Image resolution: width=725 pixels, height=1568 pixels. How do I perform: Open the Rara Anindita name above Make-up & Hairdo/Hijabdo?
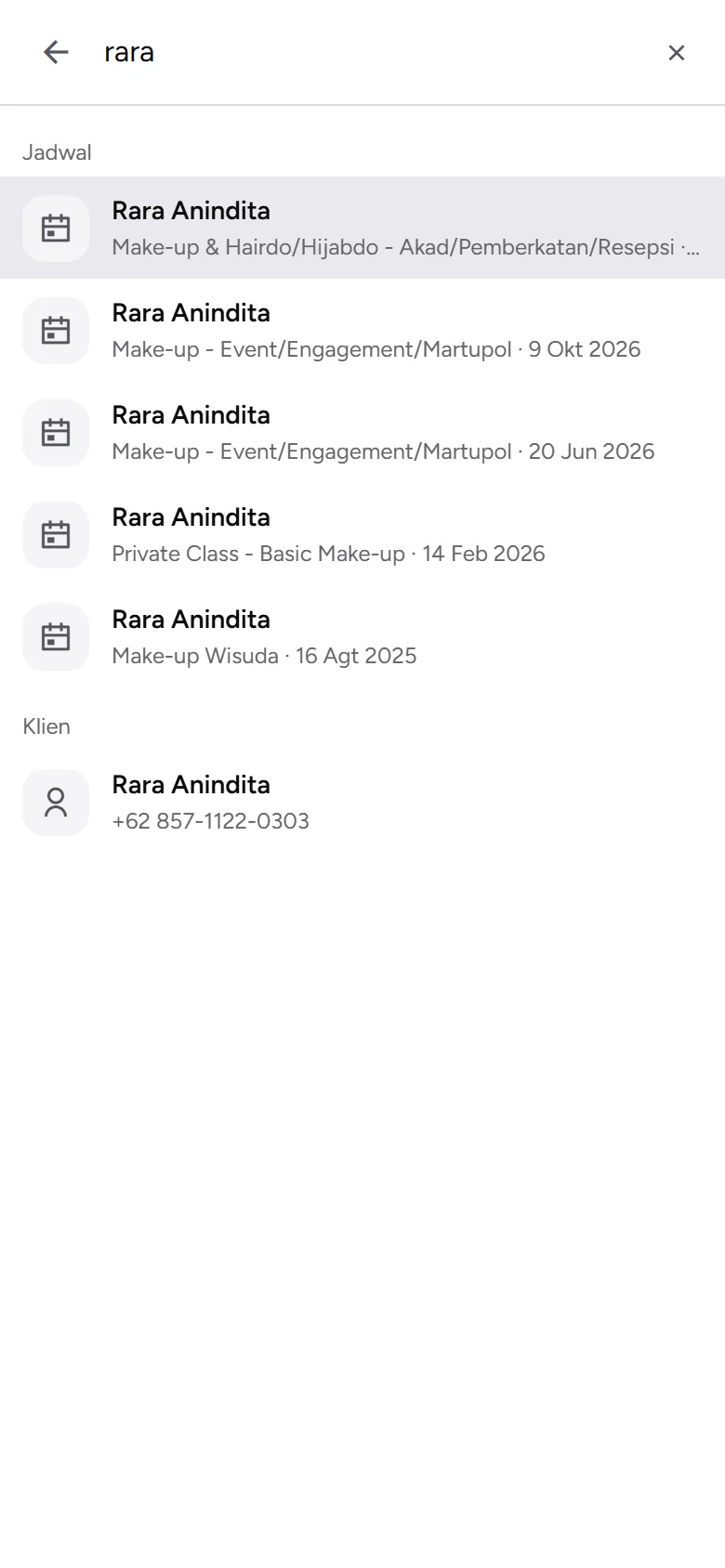pos(191,211)
